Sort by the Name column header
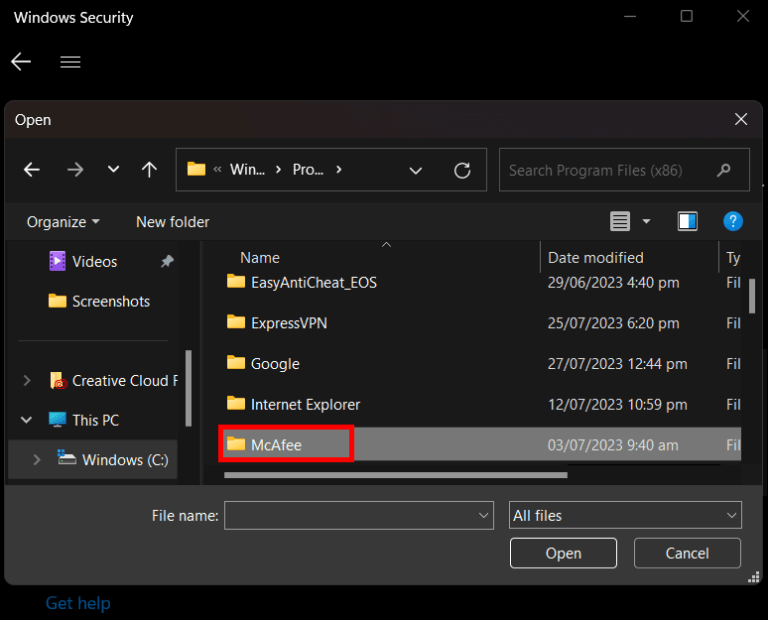Image resolution: width=768 pixels, height=620 pixels. click(x=260, y=258)
